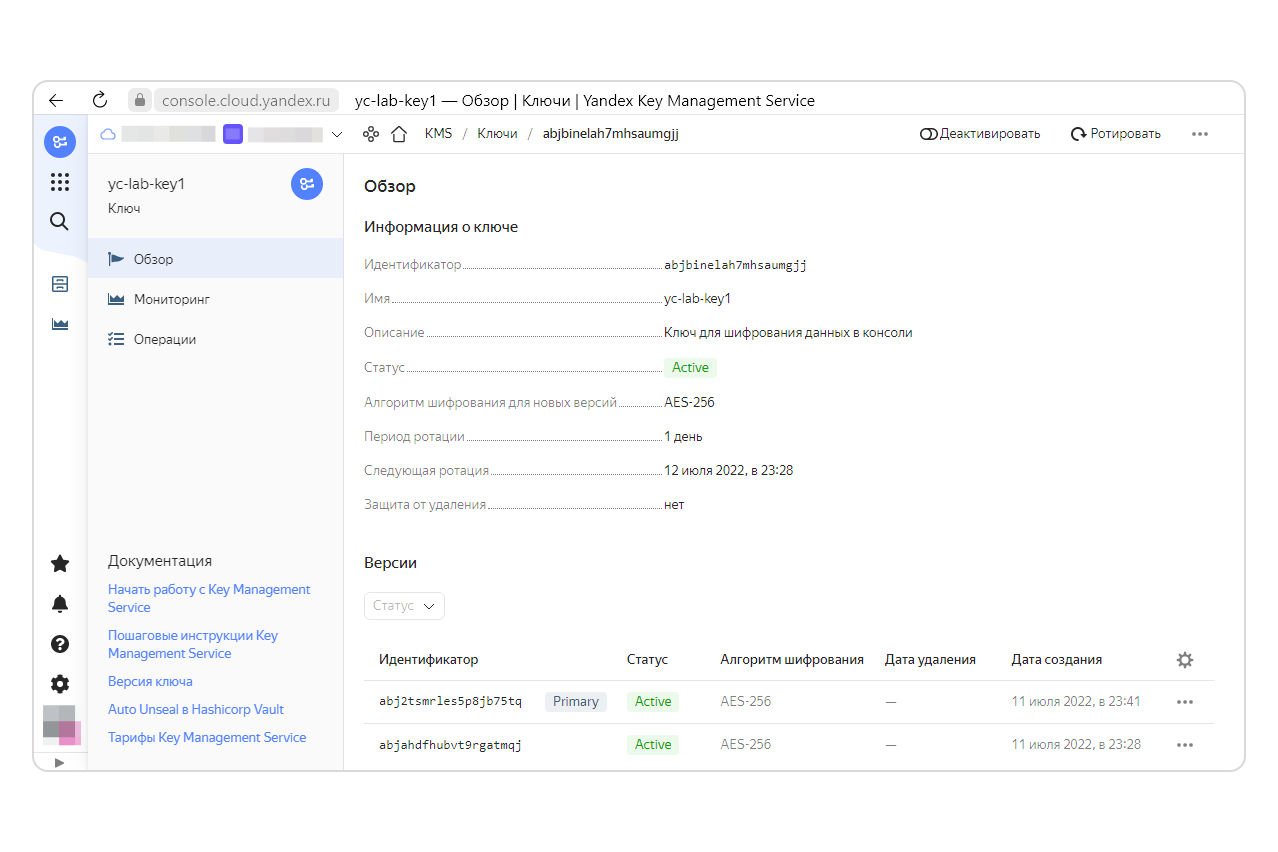Open Пошаговые инструкции Key Management Service link
1278x852 pixels.
(193, 644)
